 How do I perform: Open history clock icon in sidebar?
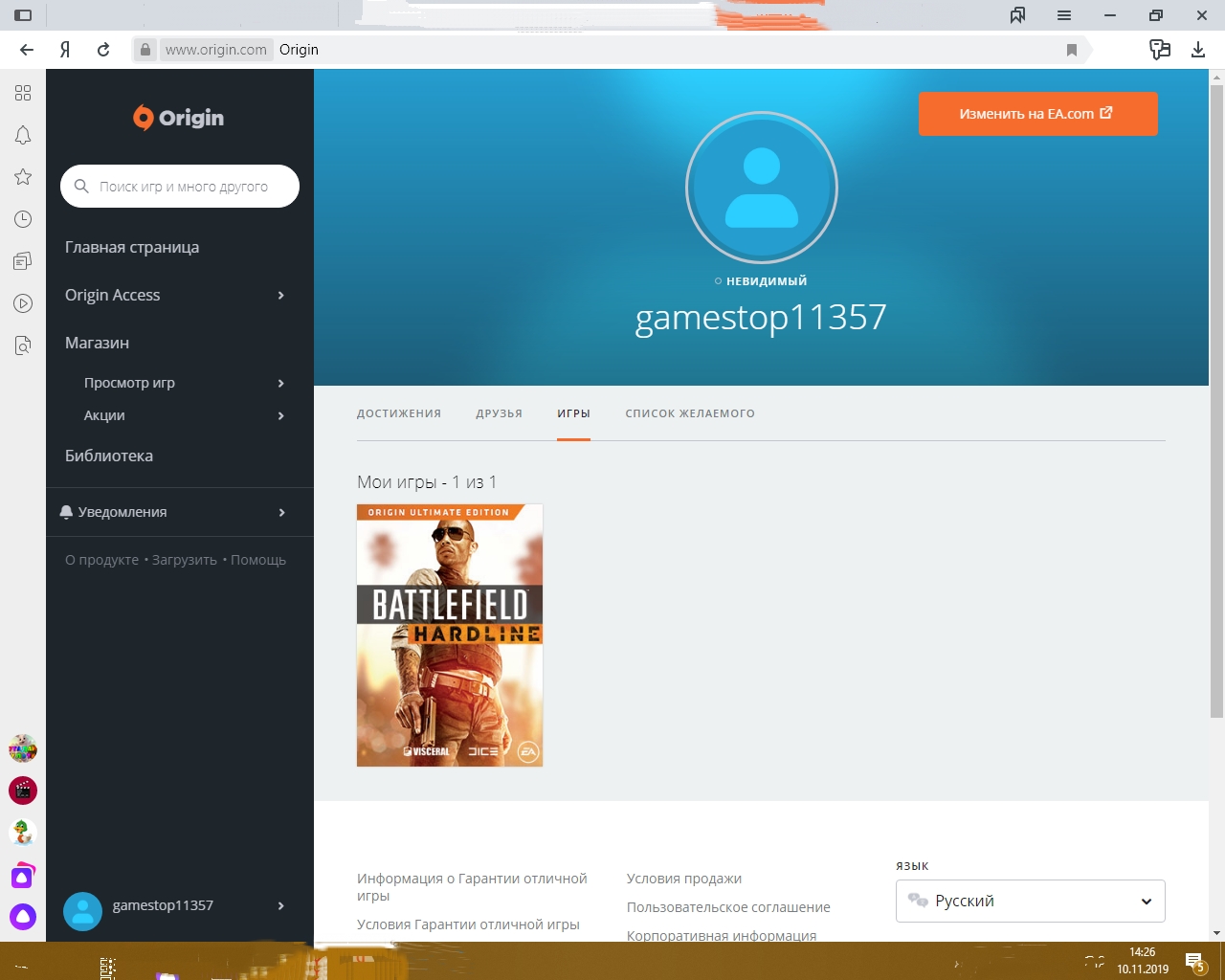[x=23, y=219]
